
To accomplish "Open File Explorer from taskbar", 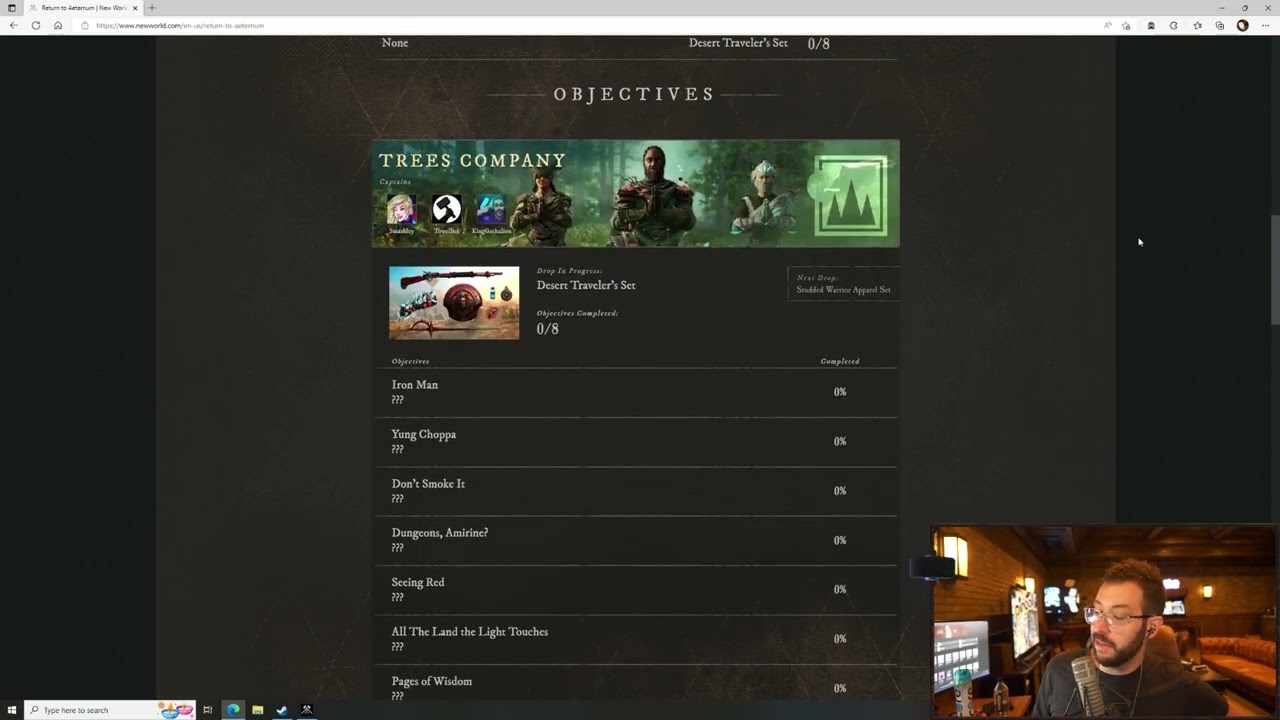I will pos(257,710).
